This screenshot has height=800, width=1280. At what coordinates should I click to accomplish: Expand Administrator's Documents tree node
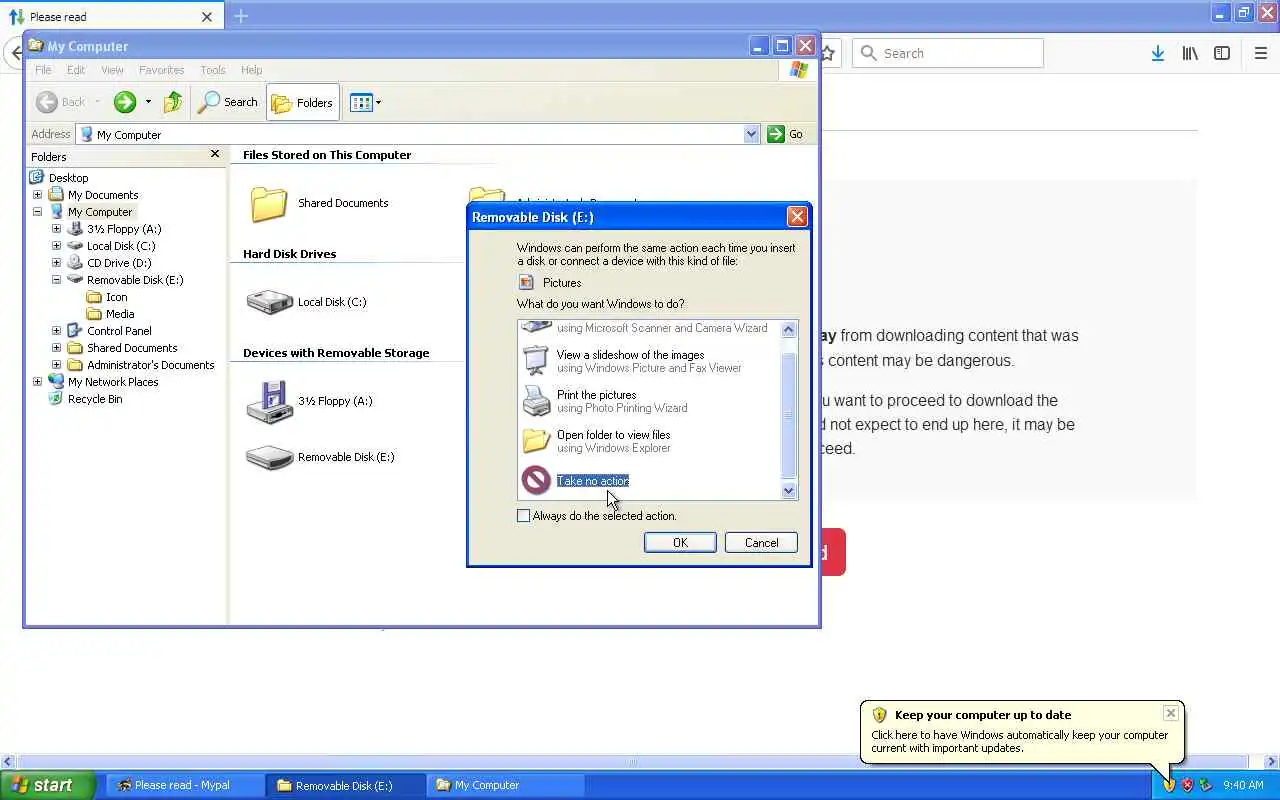[57, 365]
